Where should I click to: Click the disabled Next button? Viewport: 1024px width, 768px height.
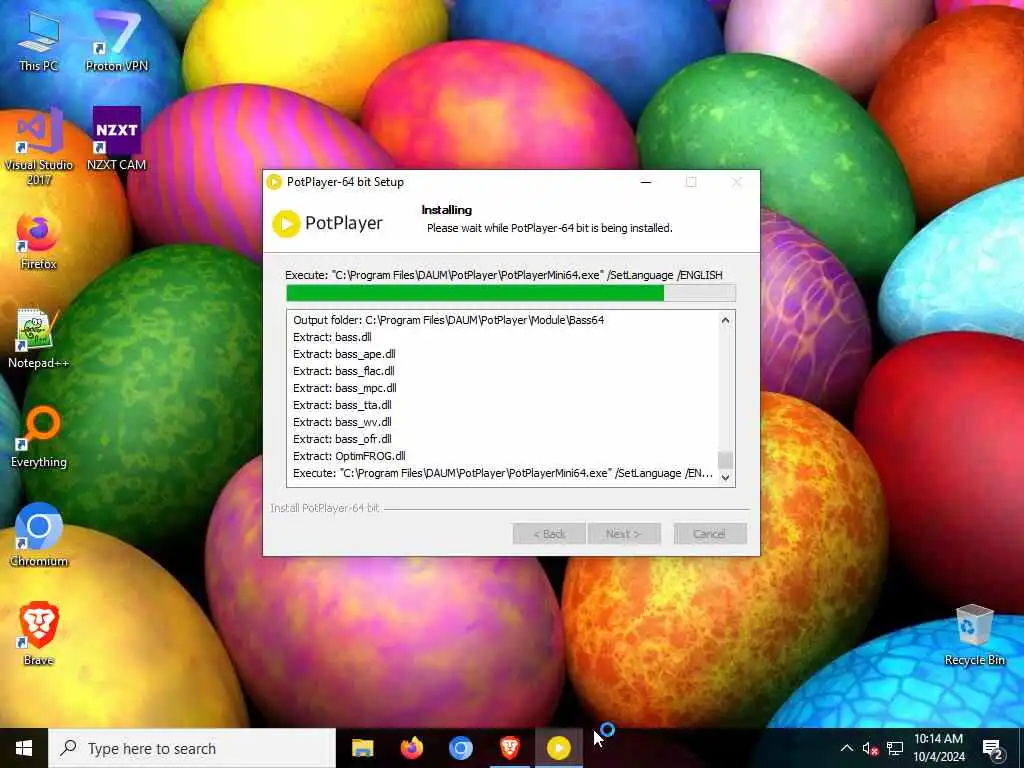[x=624, y=534]
